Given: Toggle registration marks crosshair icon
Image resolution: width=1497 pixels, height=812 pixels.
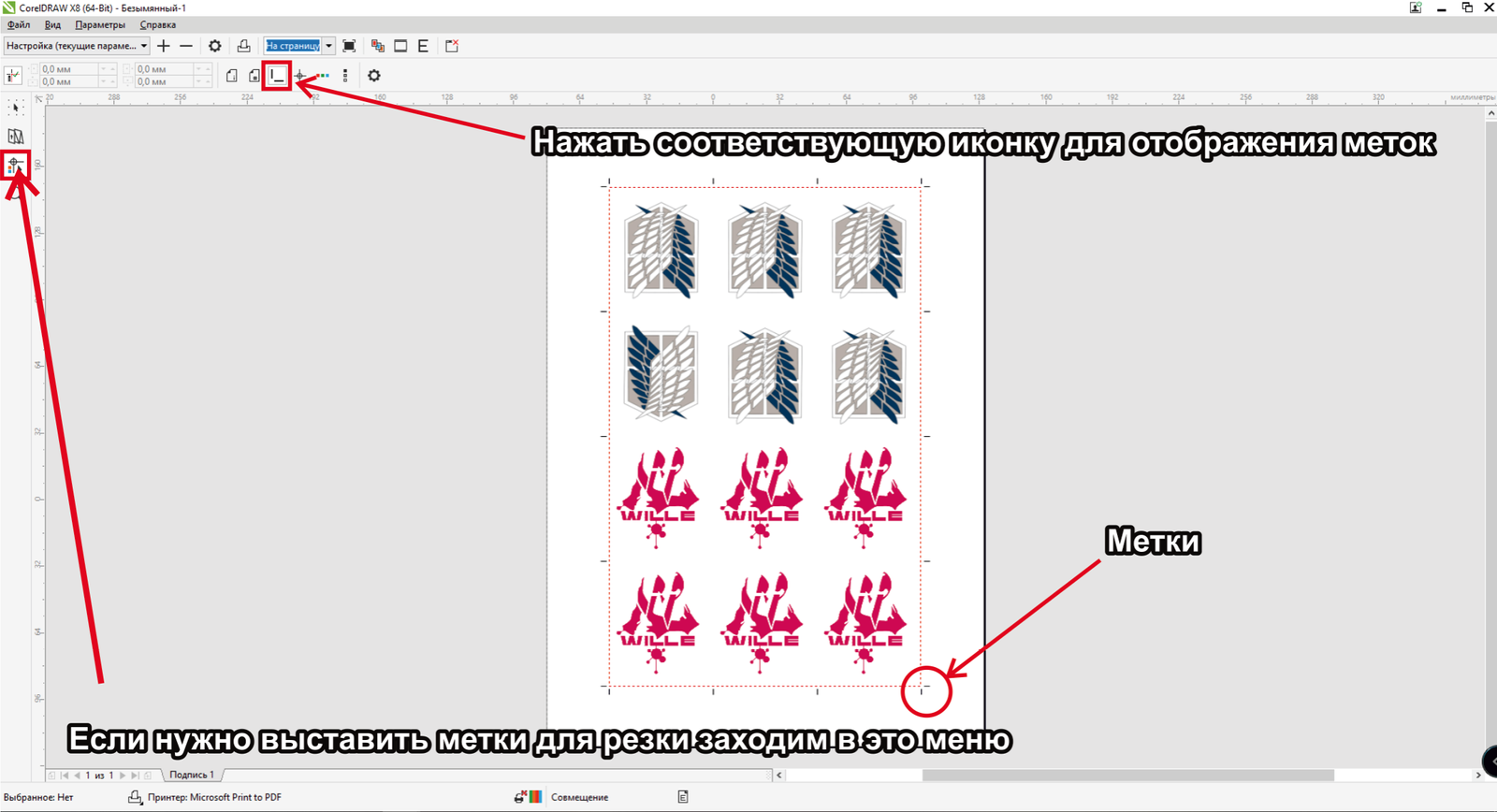Looking at the screenshot, I should pyautogui.click(x=300, y=76).
